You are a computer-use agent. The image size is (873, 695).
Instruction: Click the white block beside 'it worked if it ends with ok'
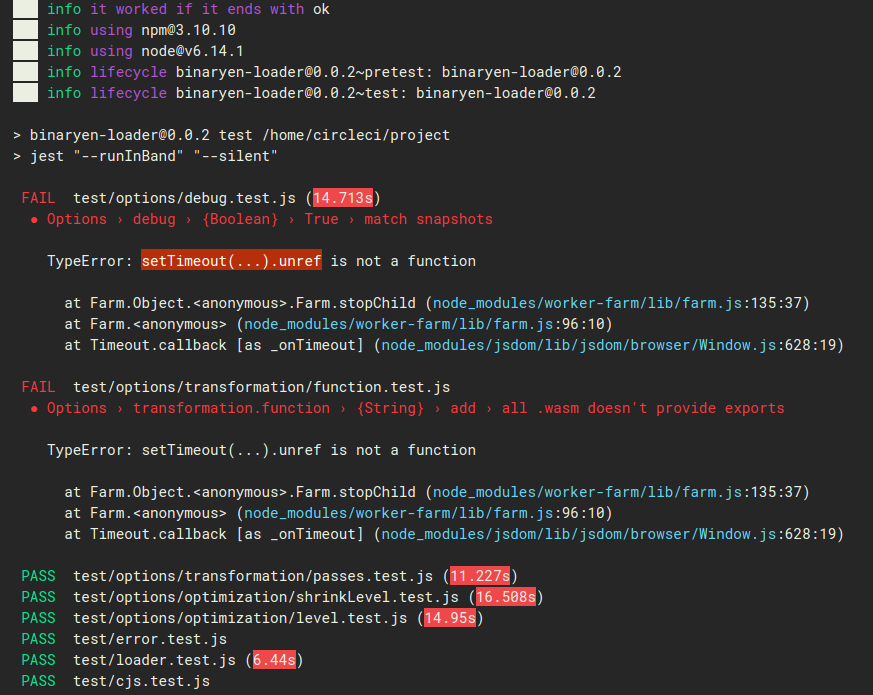(26, 9)
